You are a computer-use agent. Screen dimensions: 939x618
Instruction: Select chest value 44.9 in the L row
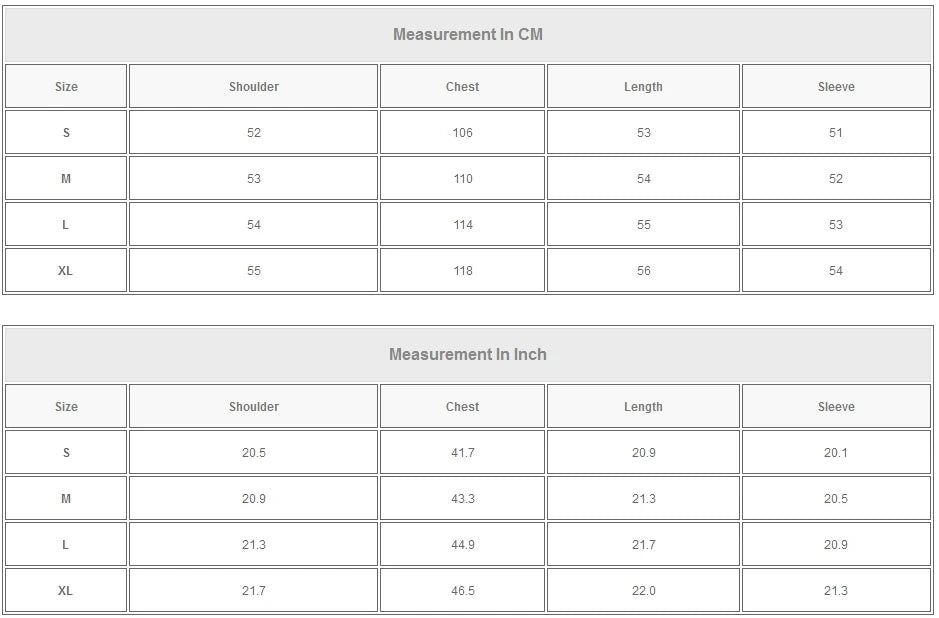point(462,545)
